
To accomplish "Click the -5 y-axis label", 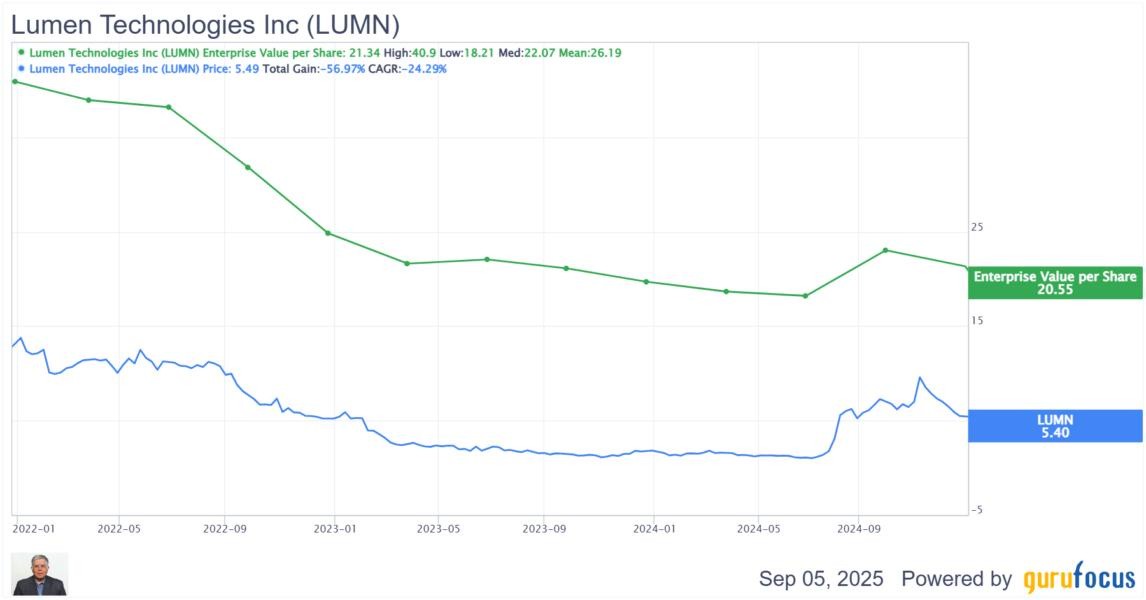I will [x=976, y=510].
